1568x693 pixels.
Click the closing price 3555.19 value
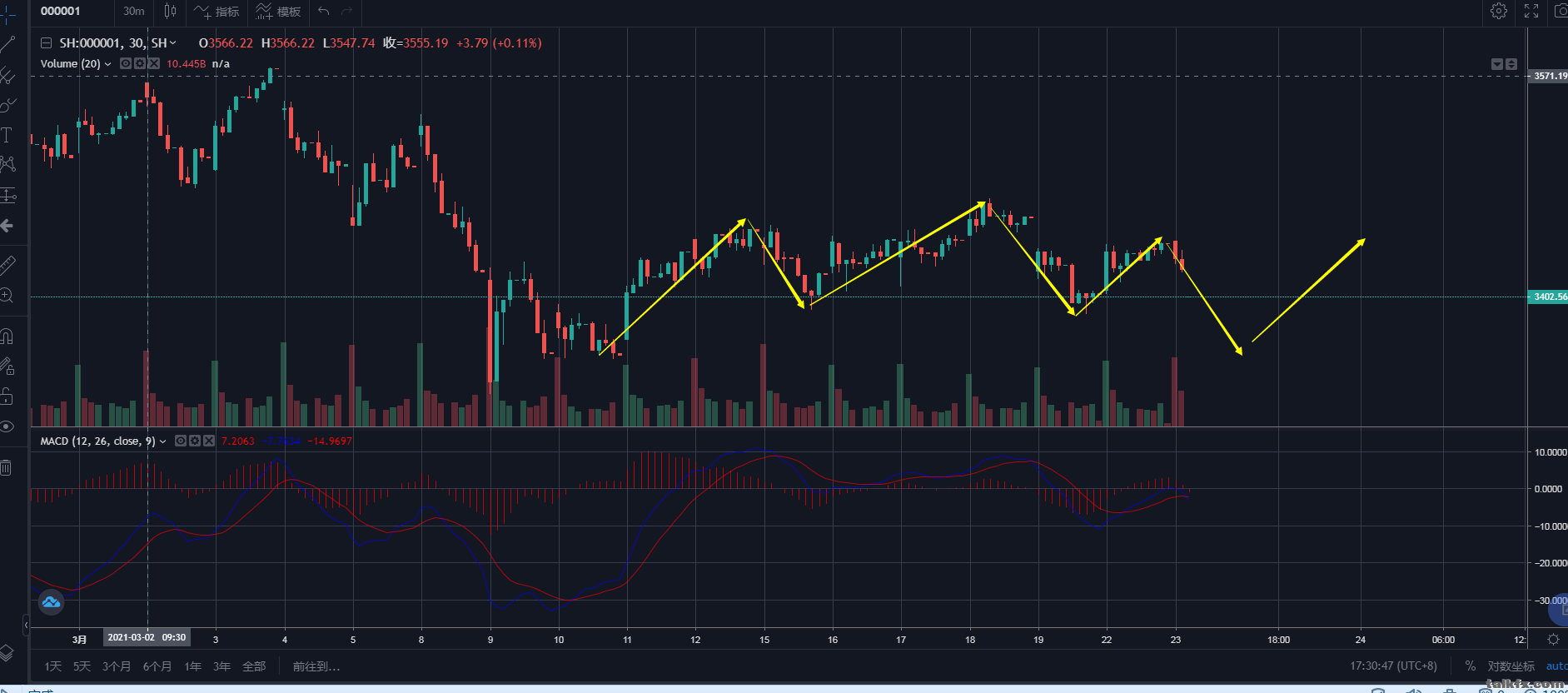426,43
